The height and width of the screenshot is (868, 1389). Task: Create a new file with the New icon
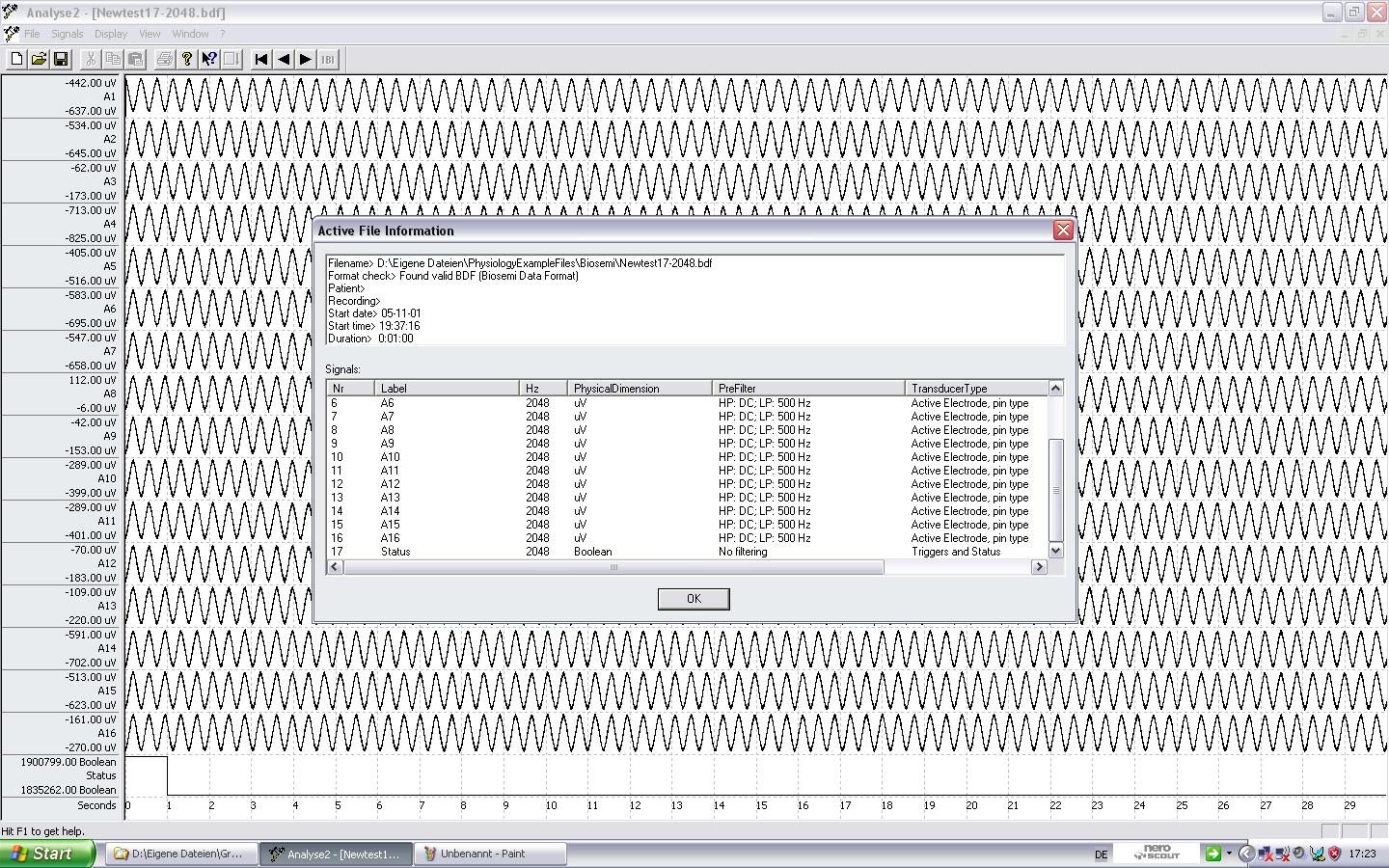click(15, 59)
